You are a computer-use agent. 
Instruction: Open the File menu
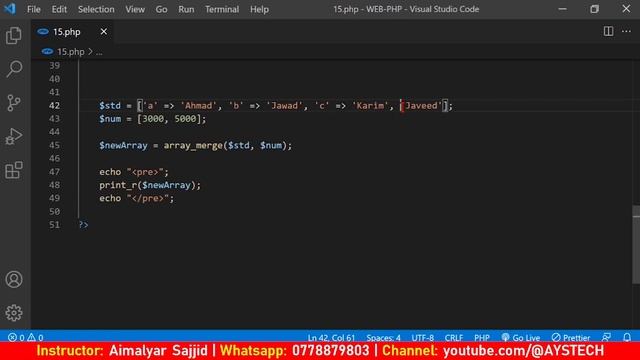[33, 9]
